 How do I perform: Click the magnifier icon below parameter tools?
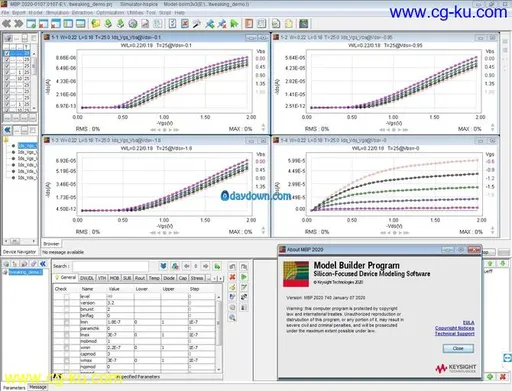pos(232,318)
